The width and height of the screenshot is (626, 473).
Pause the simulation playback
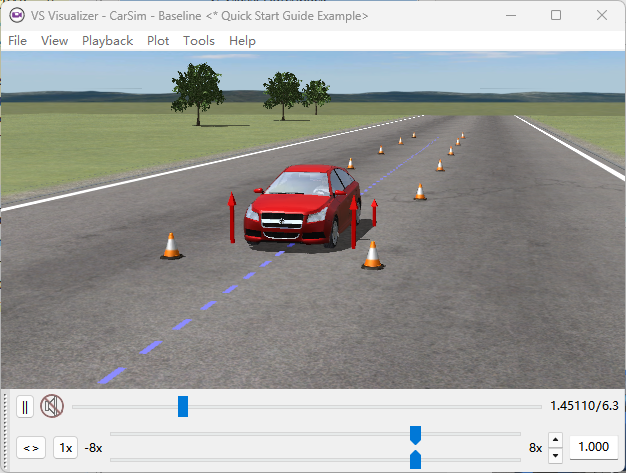25,407
